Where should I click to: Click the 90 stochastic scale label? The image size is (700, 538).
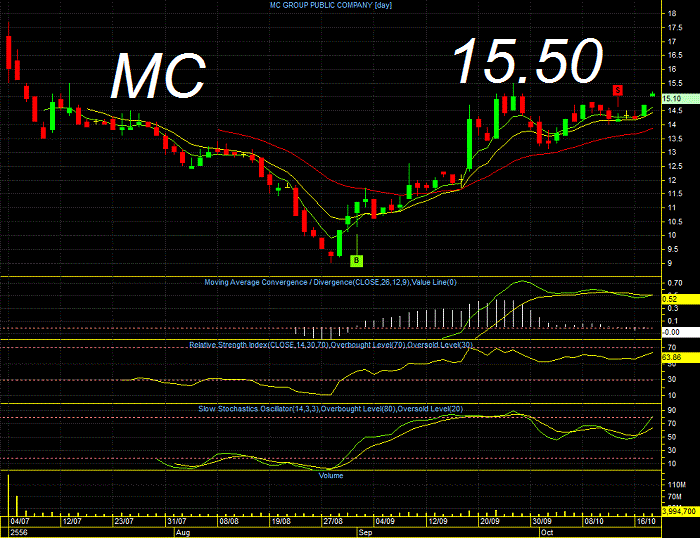tap(672, 410)
